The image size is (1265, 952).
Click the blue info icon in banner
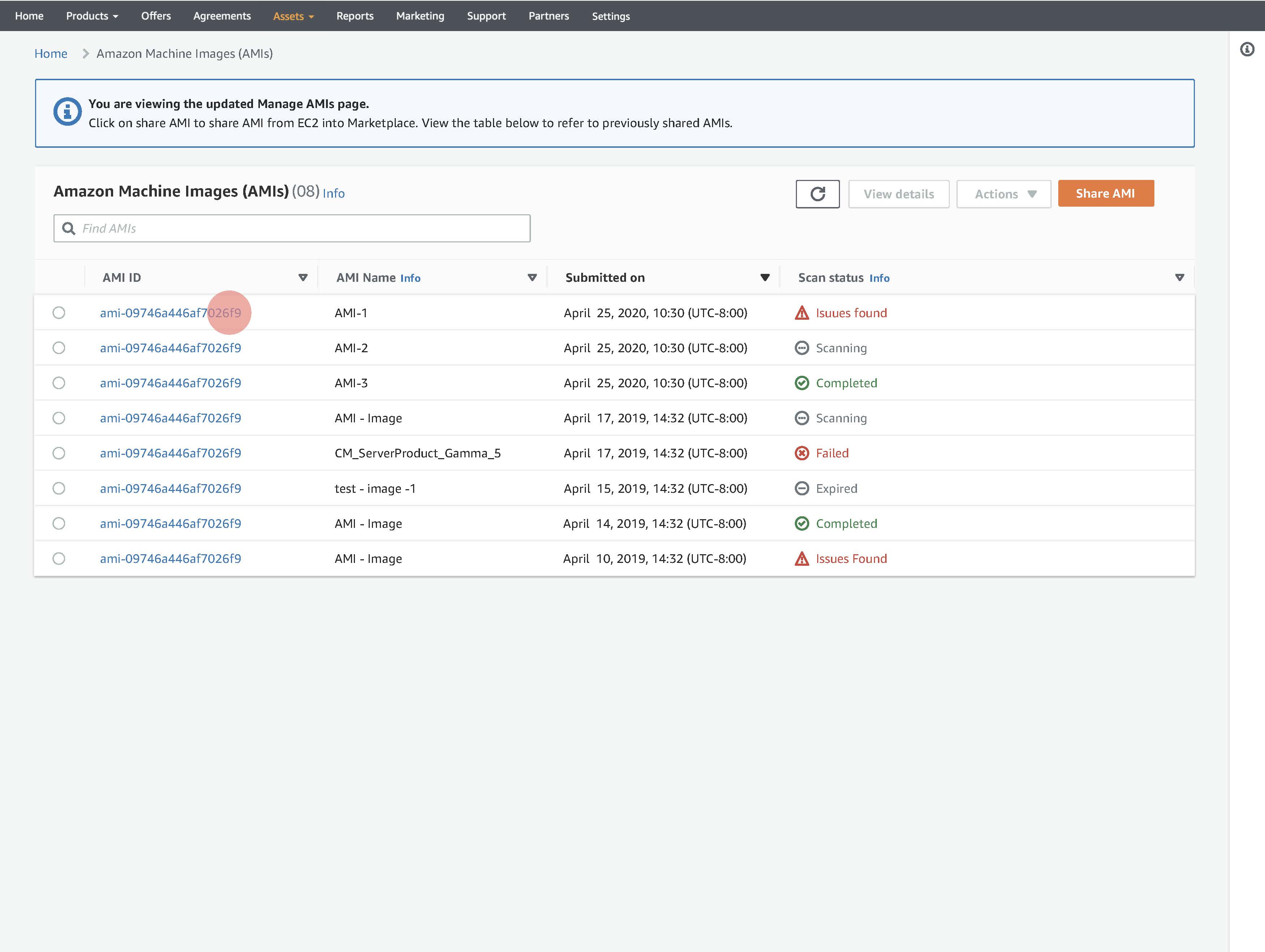(68, 112)
